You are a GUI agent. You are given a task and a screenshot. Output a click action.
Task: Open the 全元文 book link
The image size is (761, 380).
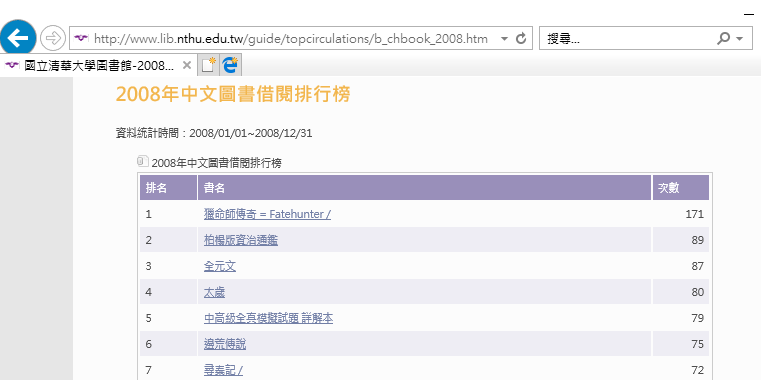[220, 266]
